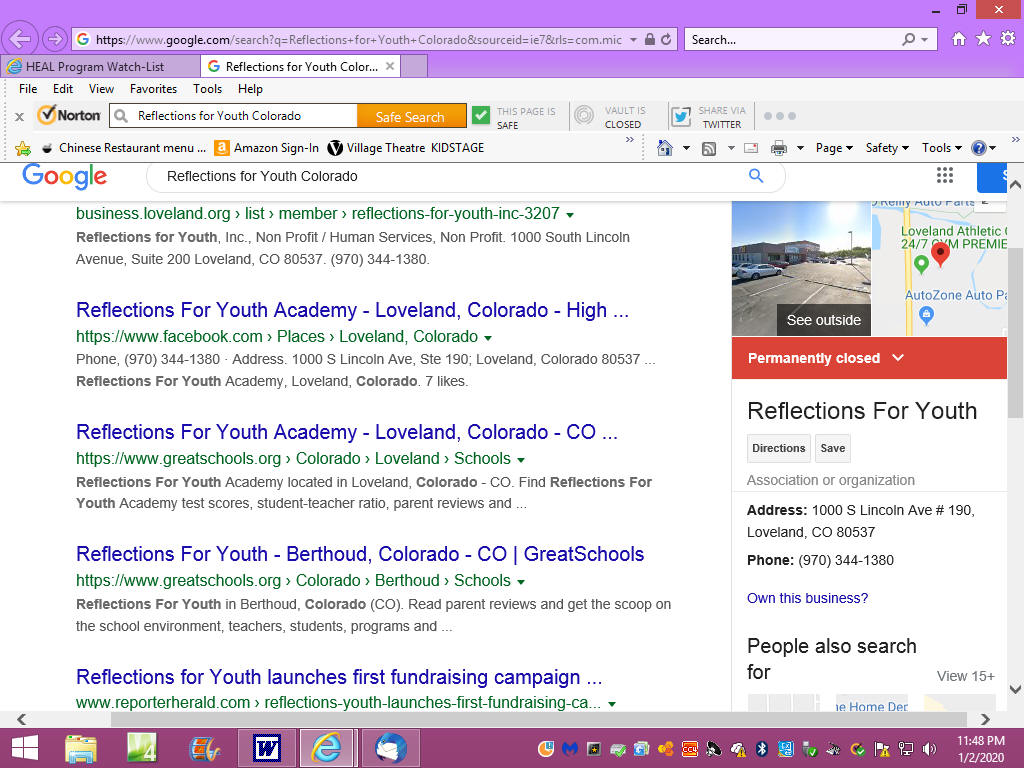Screen dimensions: 1024x768
Task: Open the Favorites menu
Action: [x=153, y=89]
